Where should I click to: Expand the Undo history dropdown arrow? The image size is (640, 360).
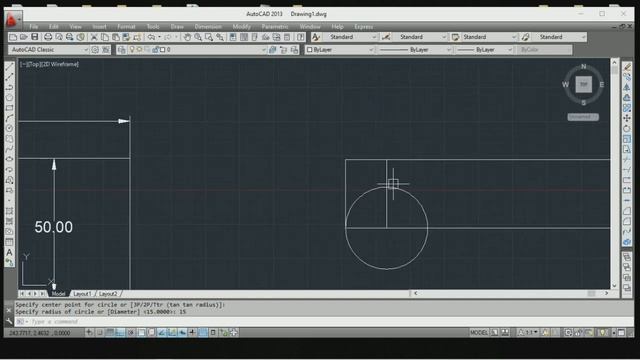159,37
